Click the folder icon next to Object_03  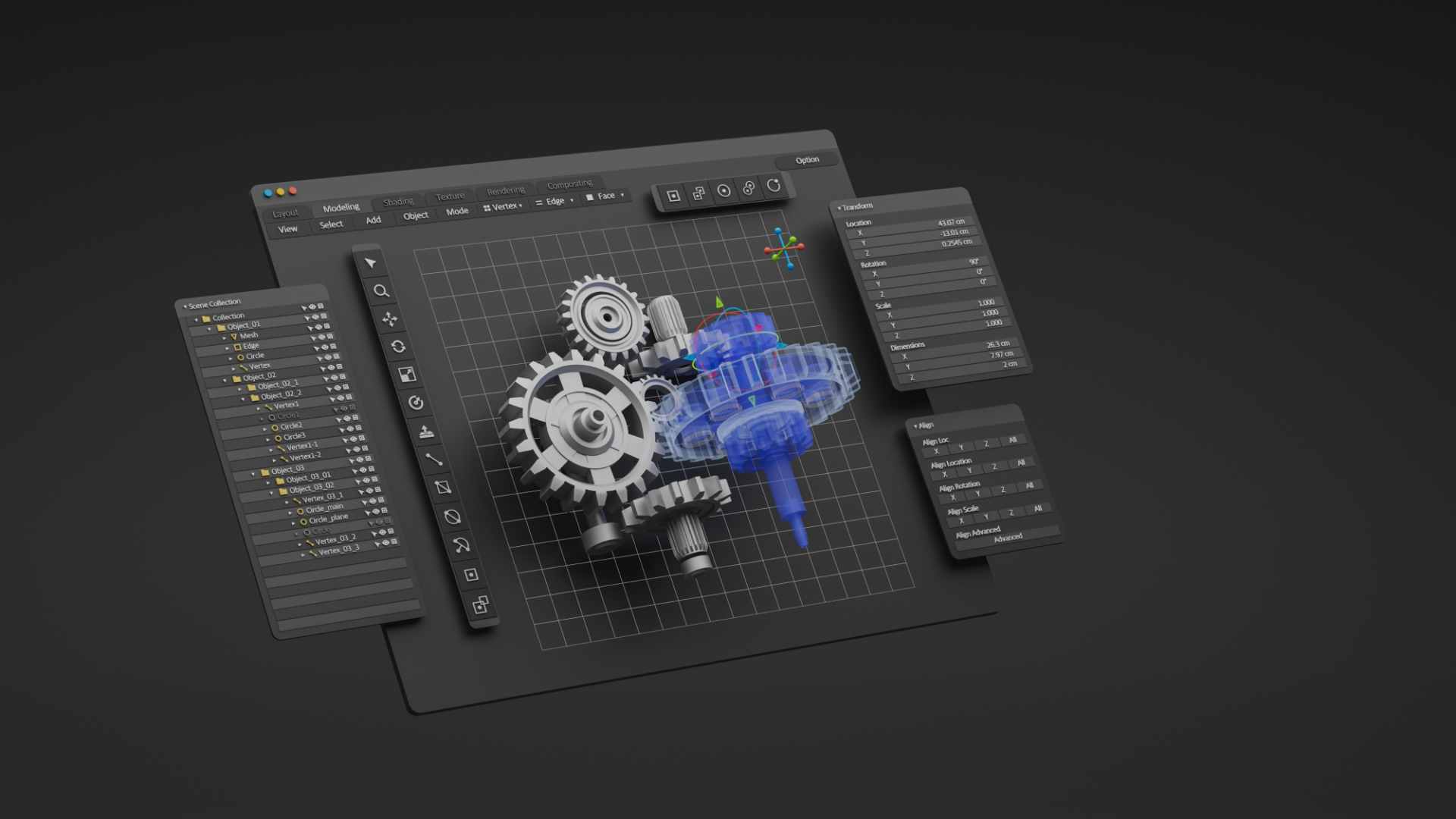pos(265,472)
